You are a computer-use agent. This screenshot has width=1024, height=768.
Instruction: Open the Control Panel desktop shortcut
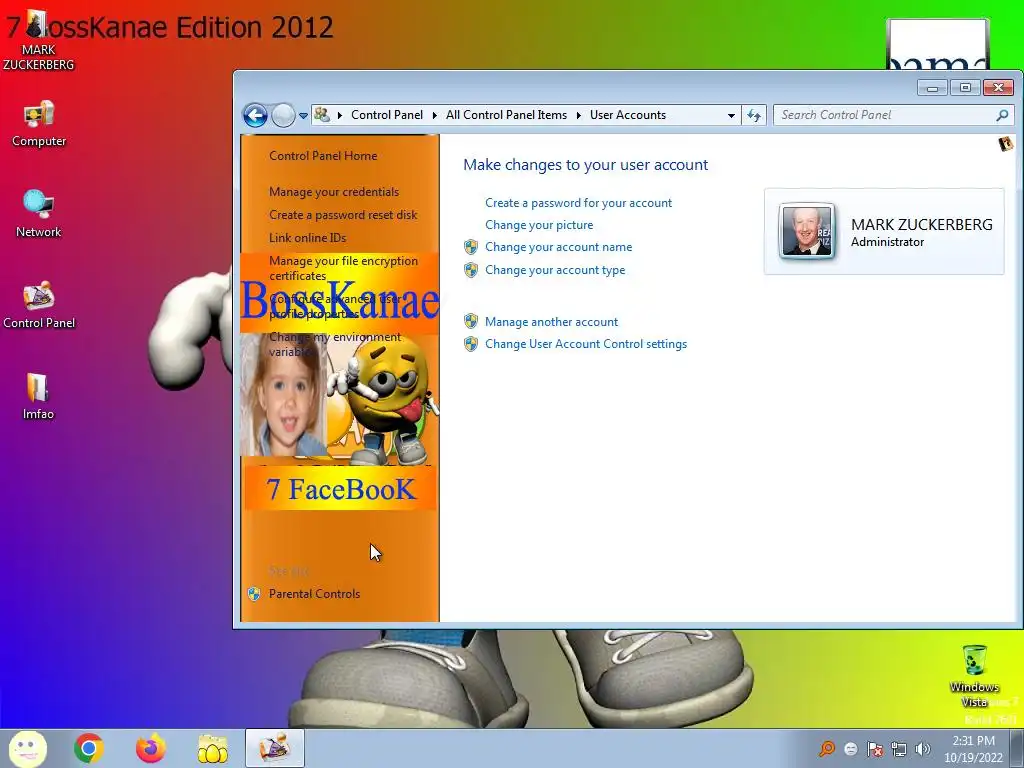point(39,305)
